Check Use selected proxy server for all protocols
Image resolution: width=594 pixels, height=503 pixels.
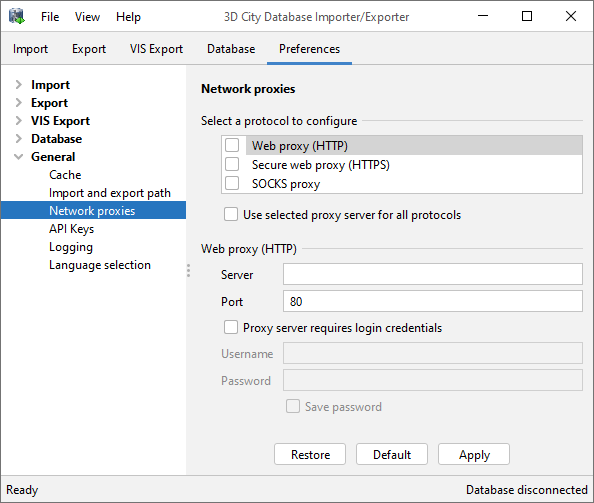pyautogui.click(x=231, y=214)
